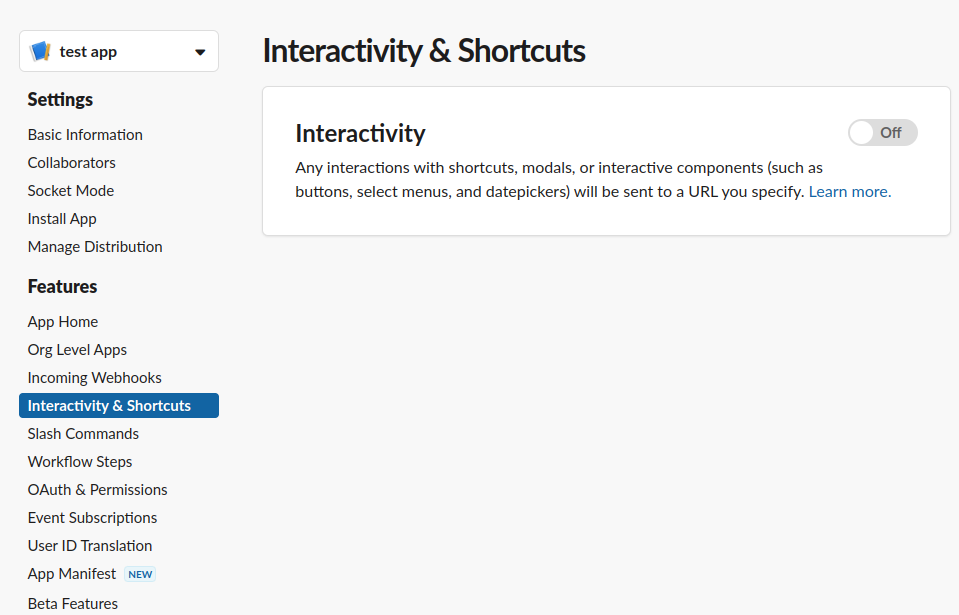Select Interactivity & Shortcuts sidebar item

119,406
